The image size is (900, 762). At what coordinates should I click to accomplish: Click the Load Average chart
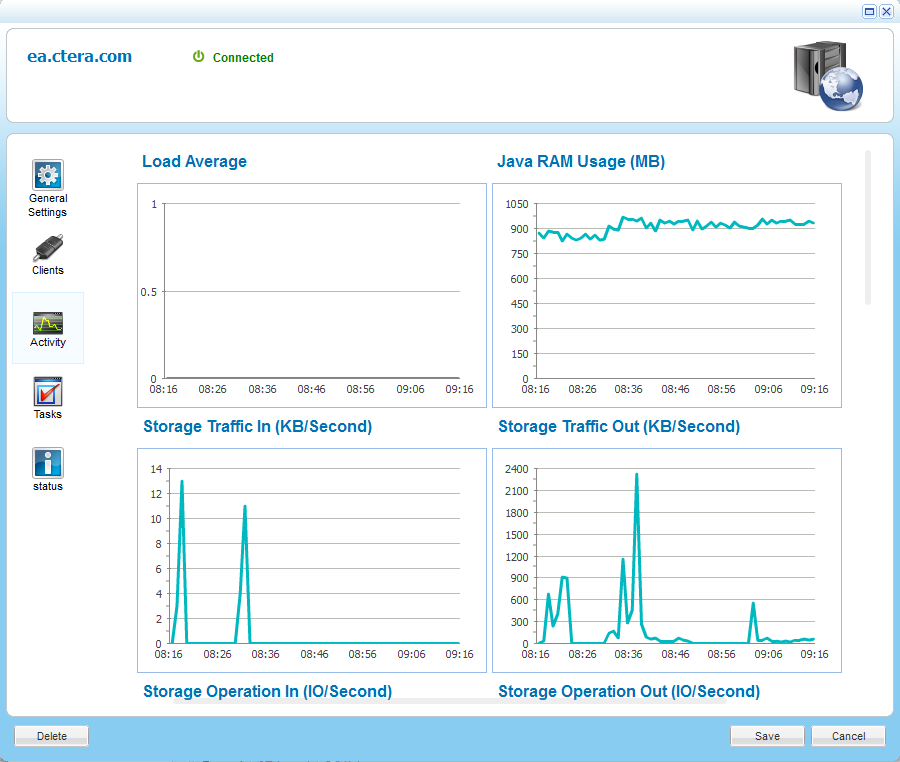coord(311,295)
